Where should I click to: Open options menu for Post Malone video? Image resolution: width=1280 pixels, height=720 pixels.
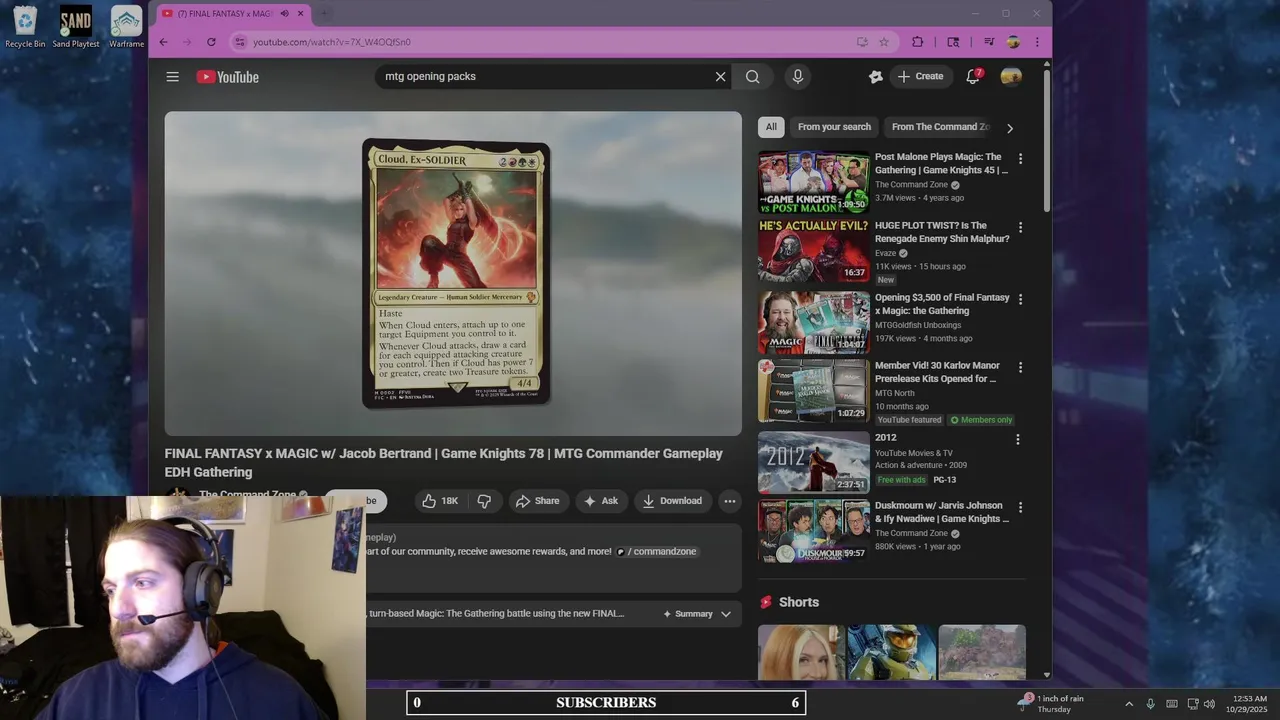[x=1020, y=159]
